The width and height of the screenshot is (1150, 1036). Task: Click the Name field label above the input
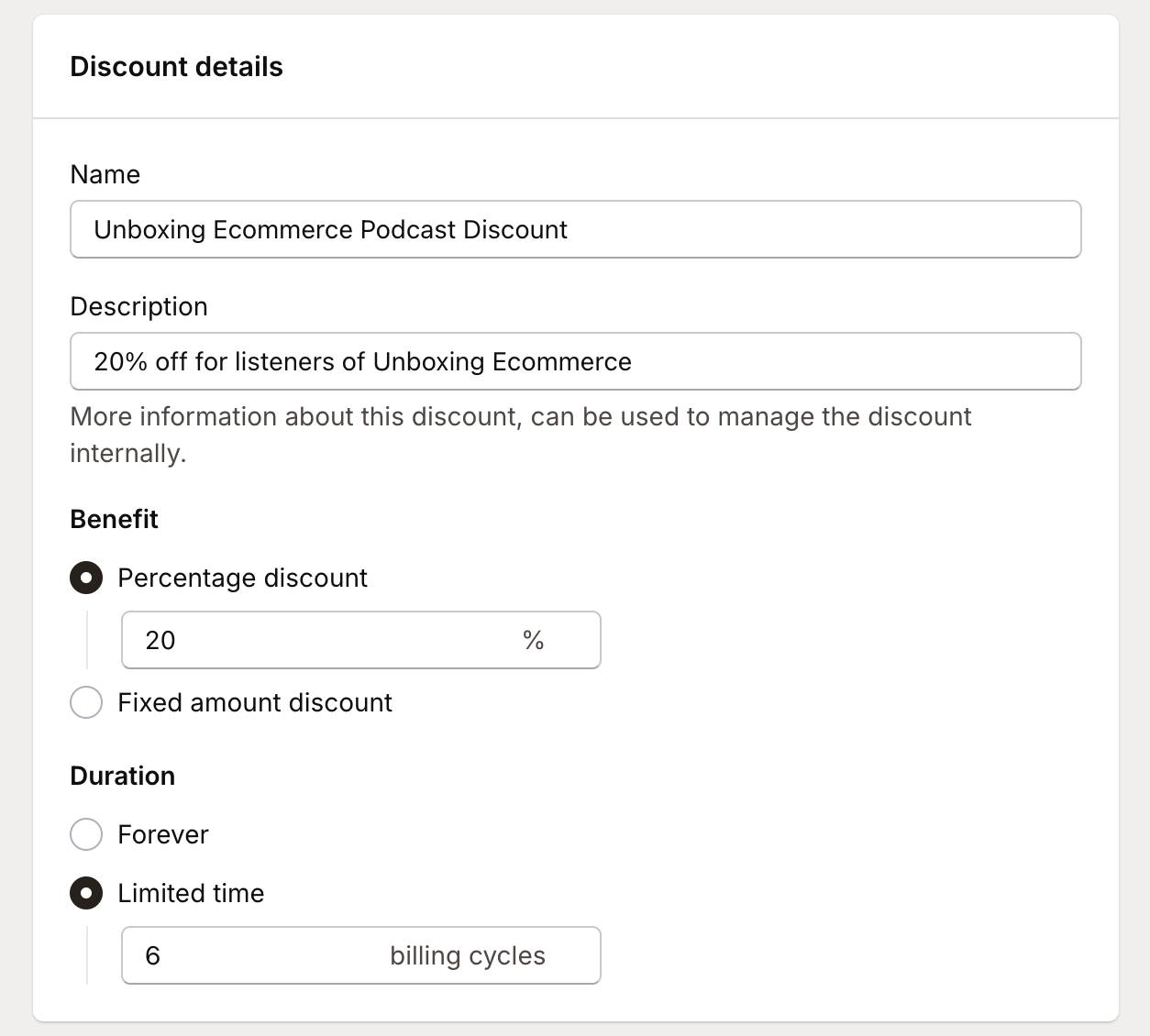pyautogui.click(x=105, y=174)
